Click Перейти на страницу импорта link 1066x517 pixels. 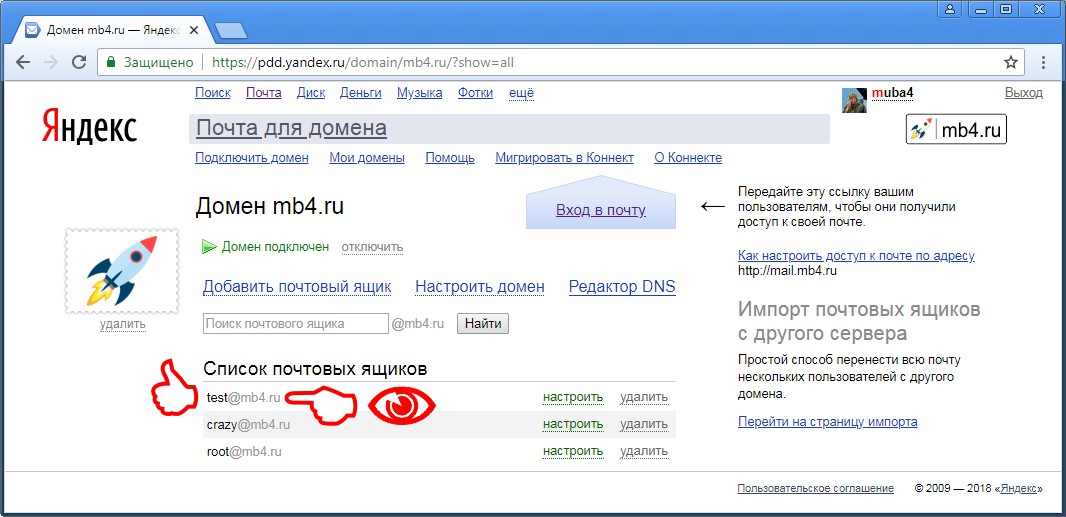[827, 422]
